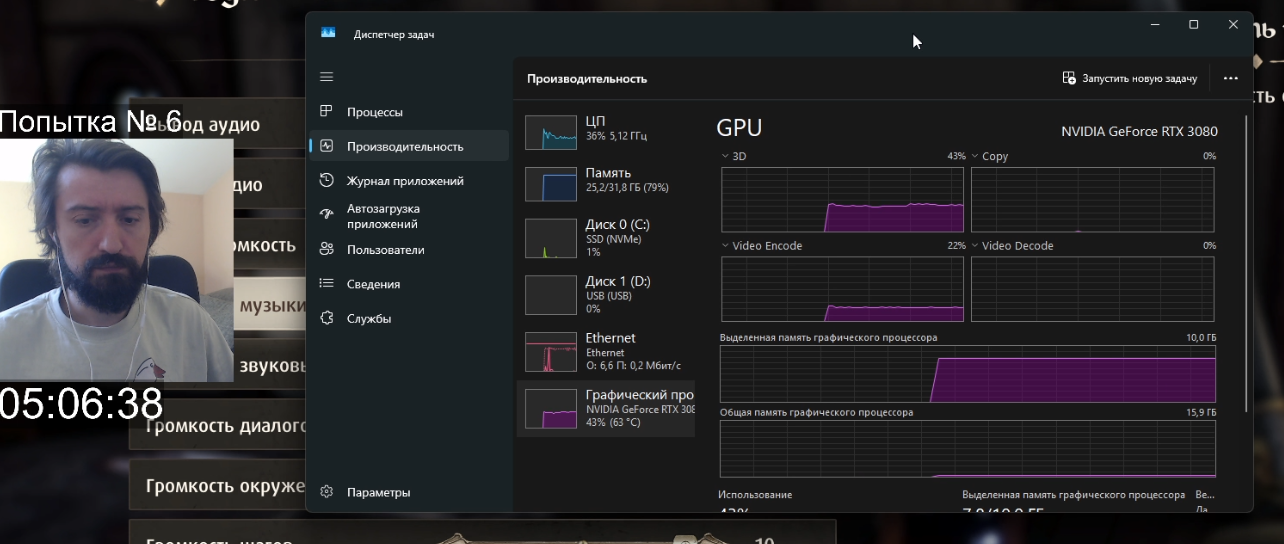Click the webcam overlay thumbnail

pyautogui.click(x=116, y=260)
